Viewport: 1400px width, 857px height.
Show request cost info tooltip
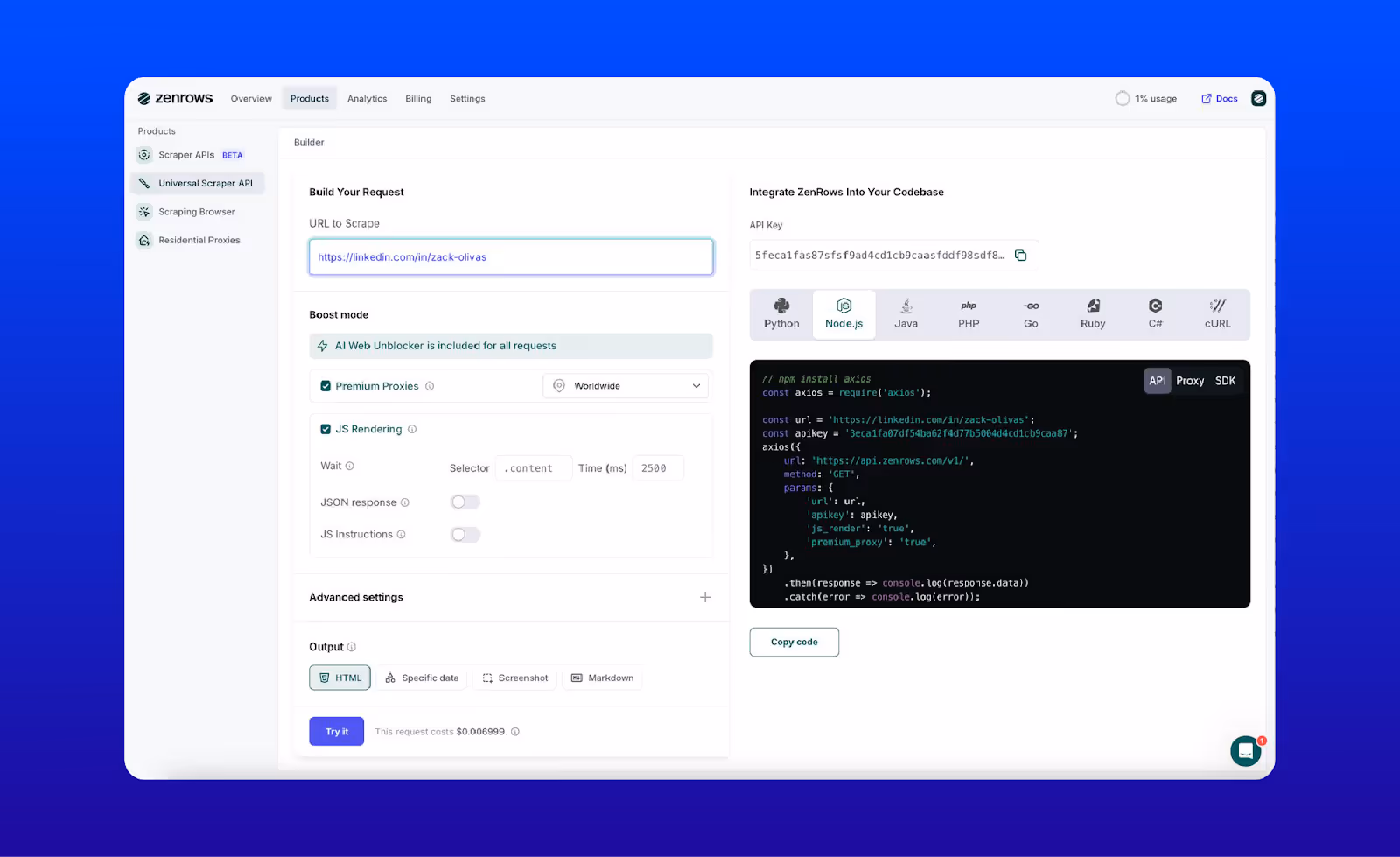(x=515, y=732)
